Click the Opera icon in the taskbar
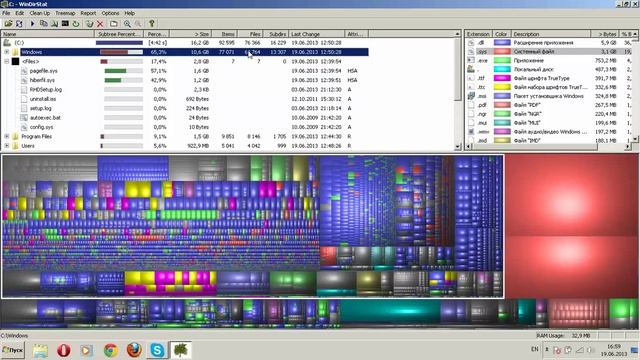This screenshot has height=360, width=640. 64,350
